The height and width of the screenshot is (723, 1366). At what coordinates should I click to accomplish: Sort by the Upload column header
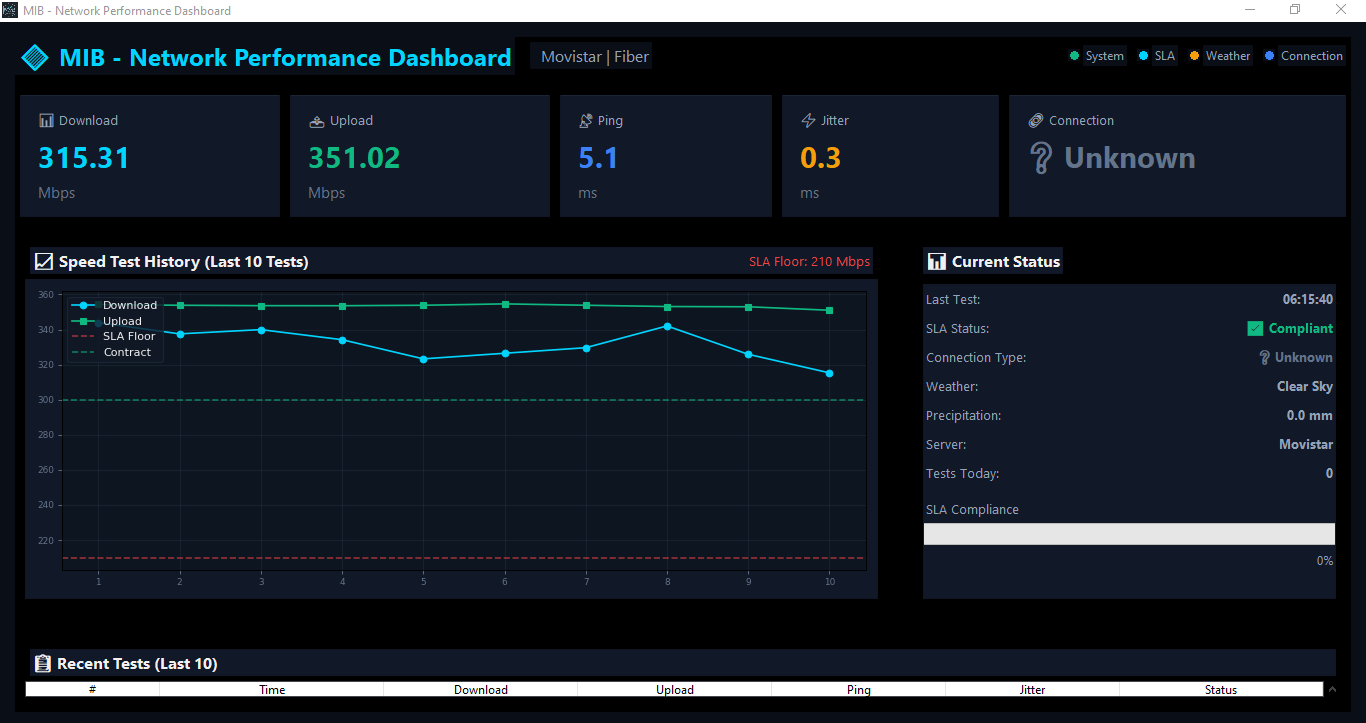(x=675, y=690)
